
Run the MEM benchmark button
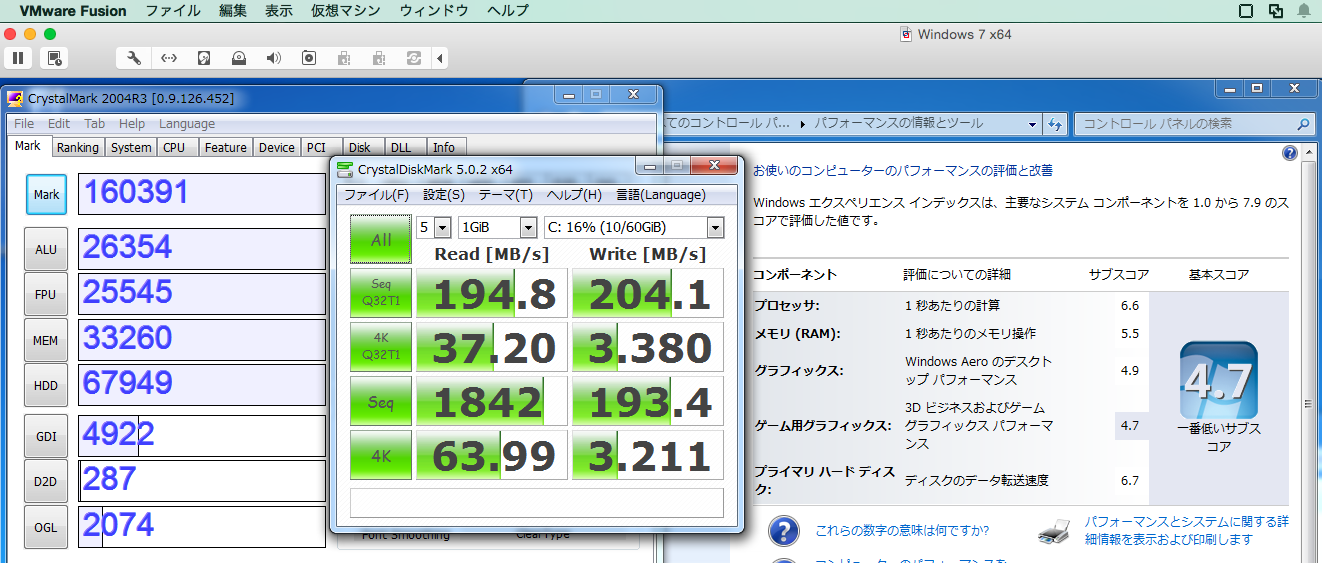46,340
